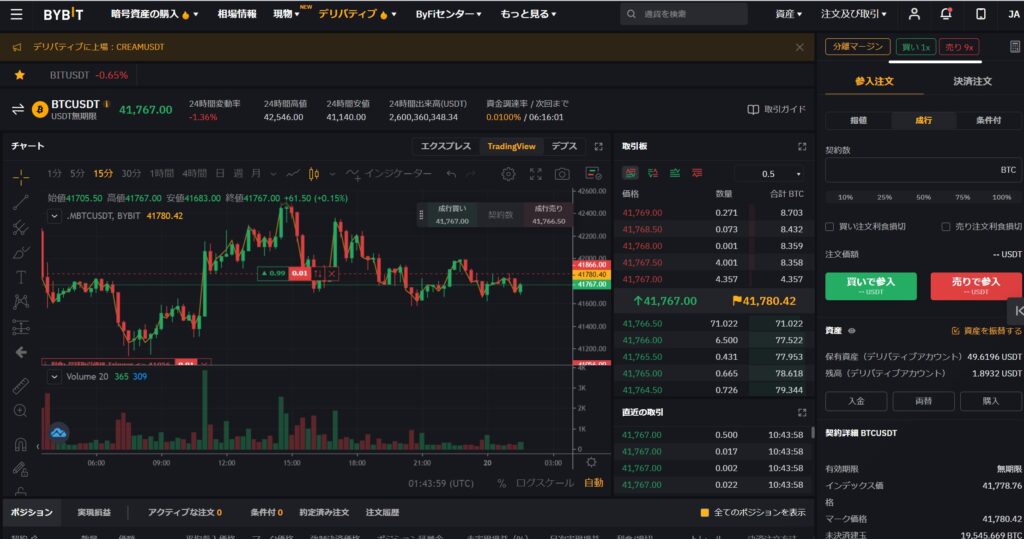
Task: Click the currency search field
Action: pyautogui.click(x=684, y=14)
